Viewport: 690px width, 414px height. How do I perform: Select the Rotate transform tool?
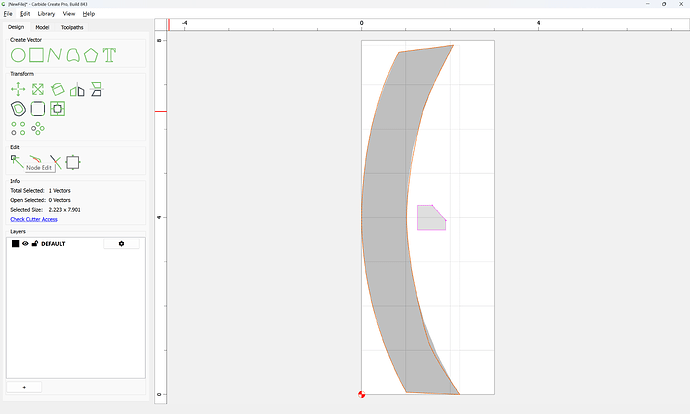coord(57,89)
